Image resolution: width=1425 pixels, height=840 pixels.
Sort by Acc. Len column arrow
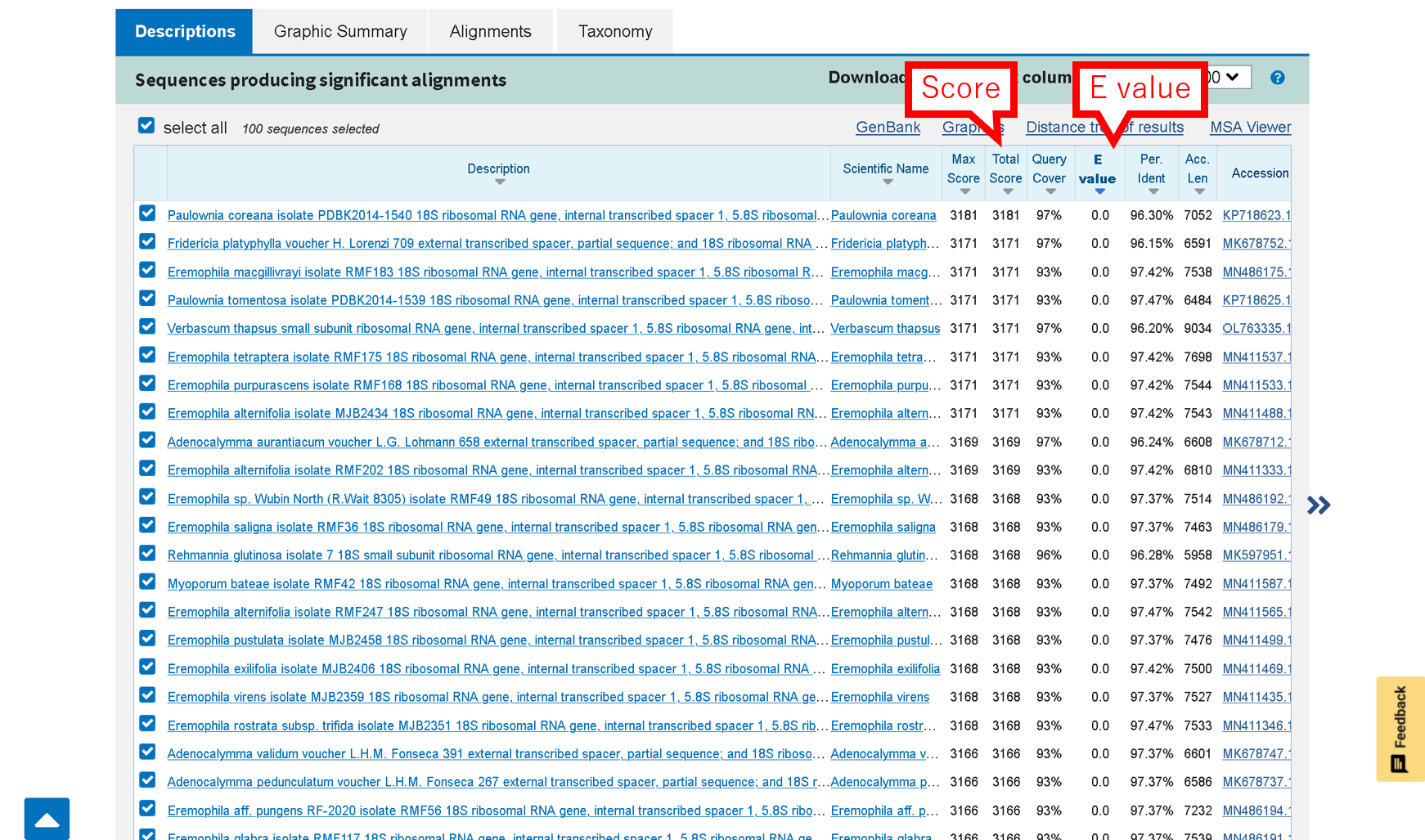click(x=1199, y=191)
